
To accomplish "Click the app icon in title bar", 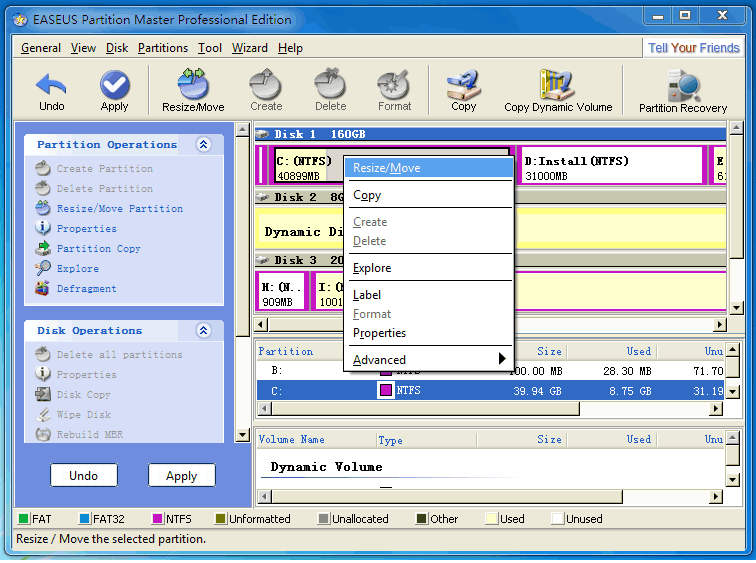I will coord(20,20).
